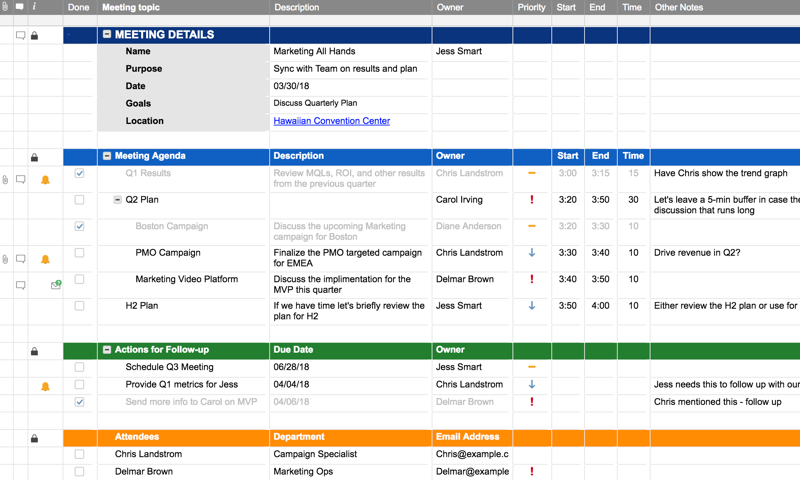Collapse the MEETING DETAILS section
The width and height of the screenshot is (800, 480).
[x=107, y=34]
